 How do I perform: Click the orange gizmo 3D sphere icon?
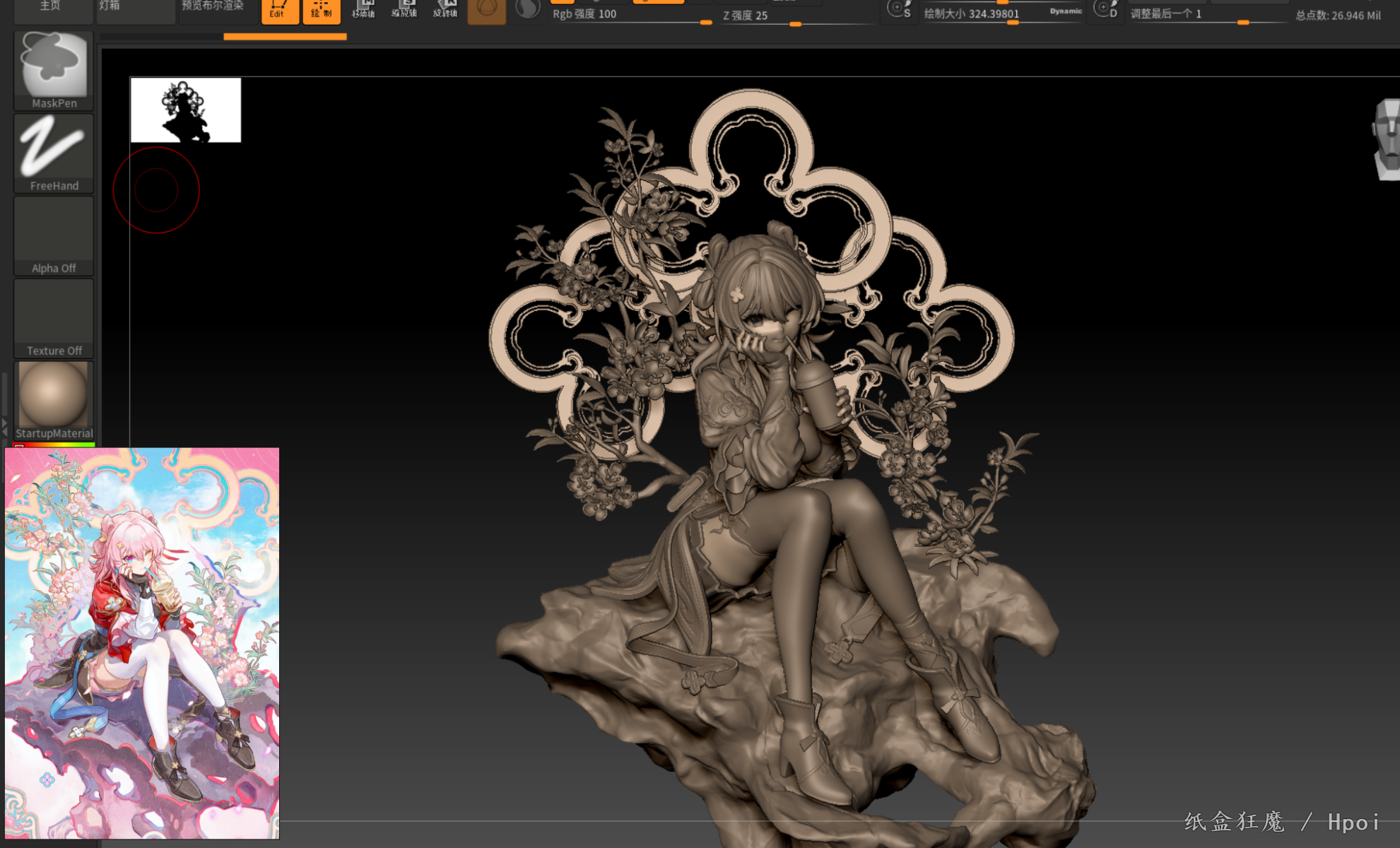(x=487, y=10)
